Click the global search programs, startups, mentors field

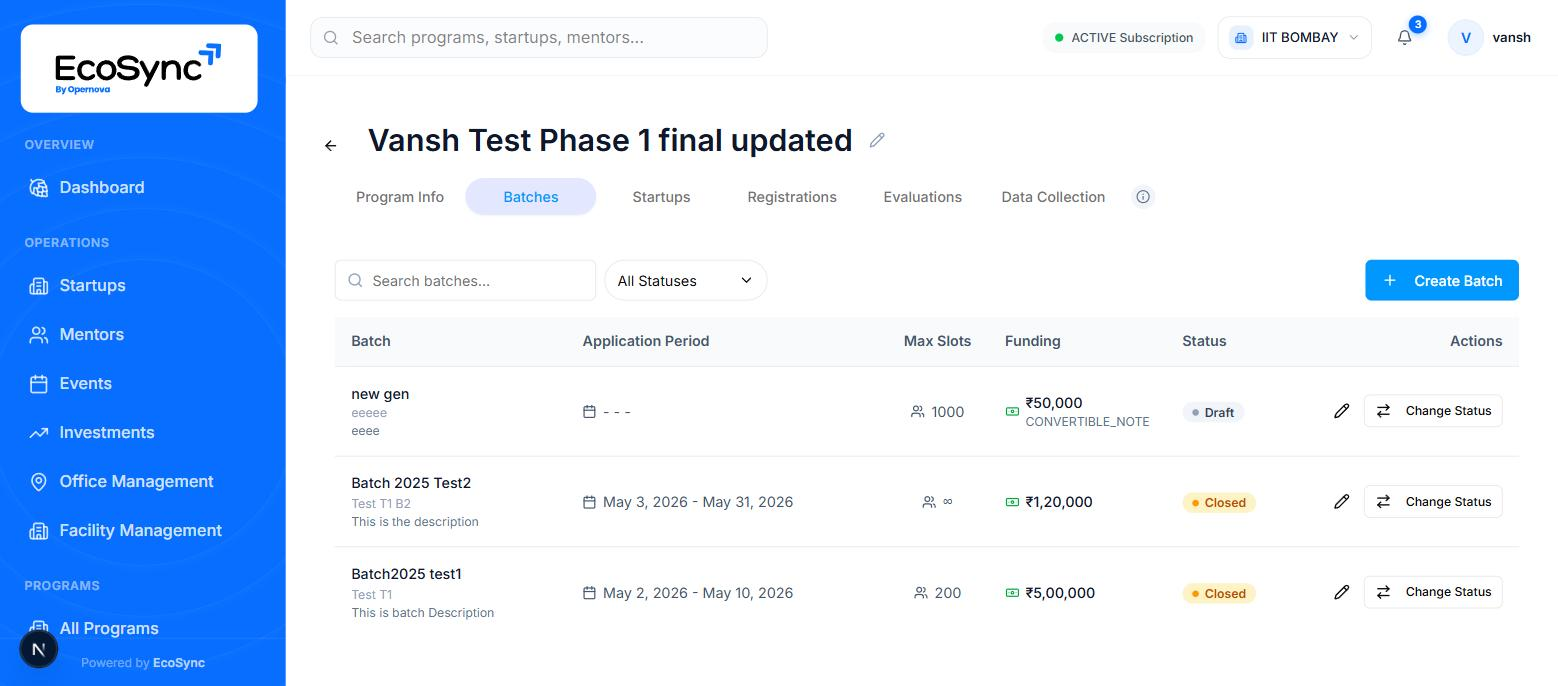(539, 38)
